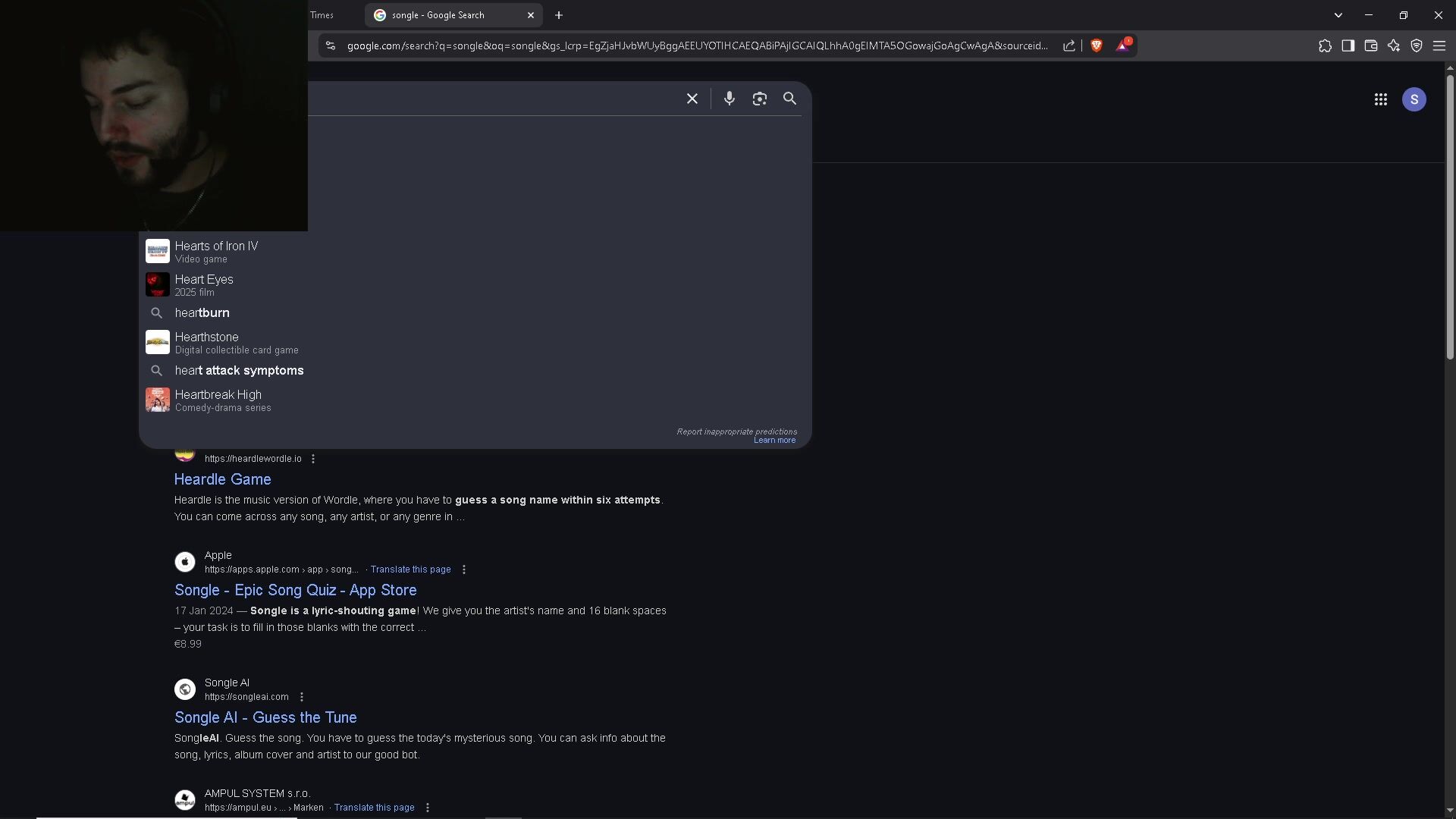
Task: Translate the Apple result page
Action: coord(410,570)
